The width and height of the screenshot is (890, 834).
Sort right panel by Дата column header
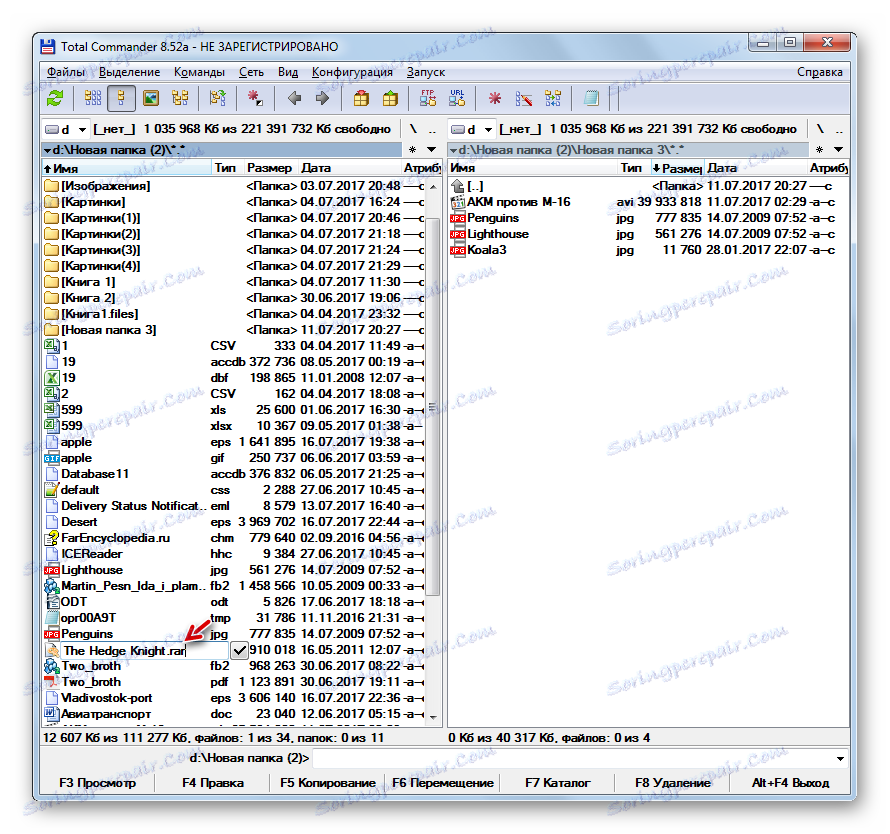755,168
